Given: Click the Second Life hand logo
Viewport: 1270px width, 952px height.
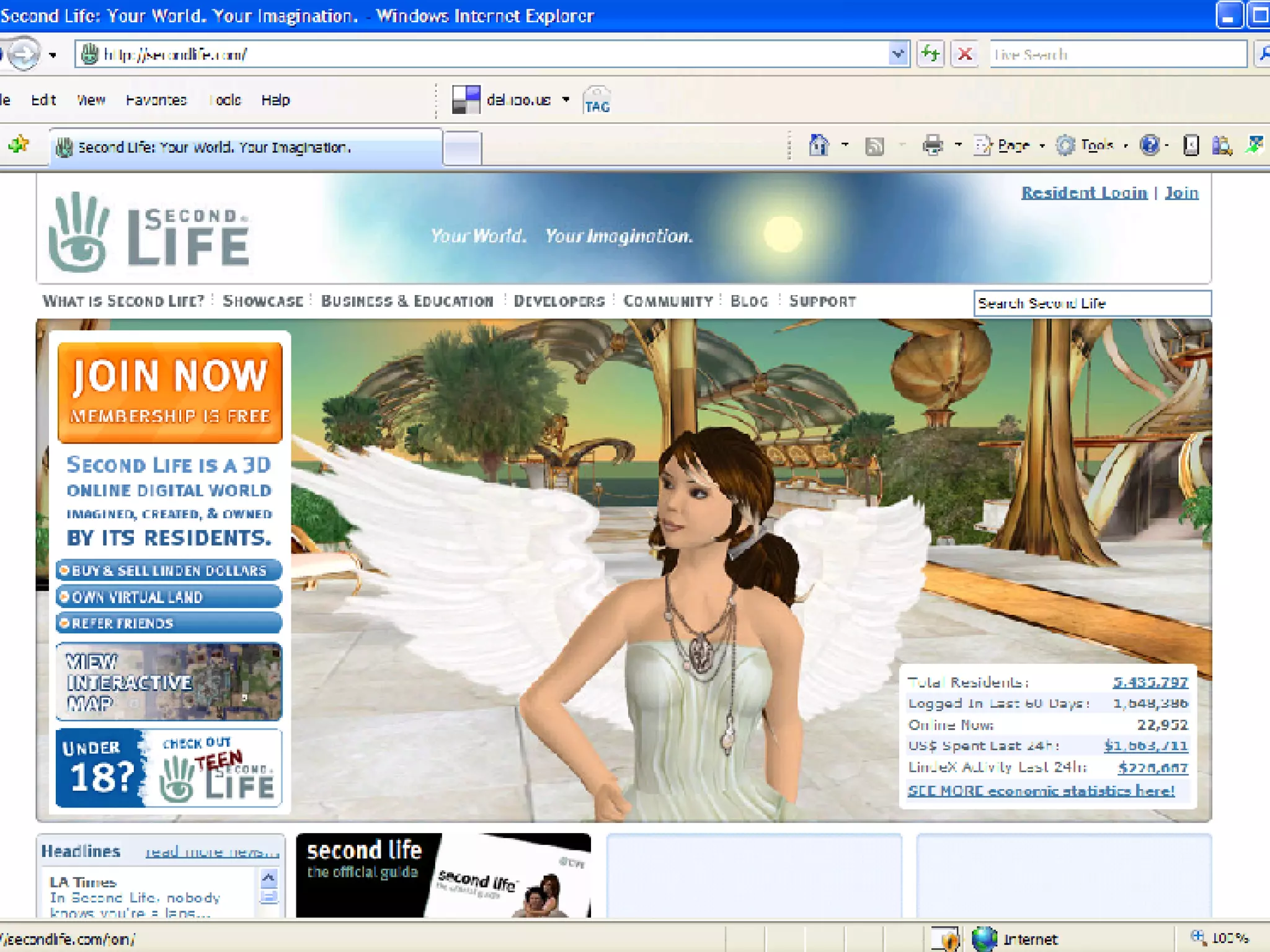Looking at the screenshot, I should click(x=79, y=233).
